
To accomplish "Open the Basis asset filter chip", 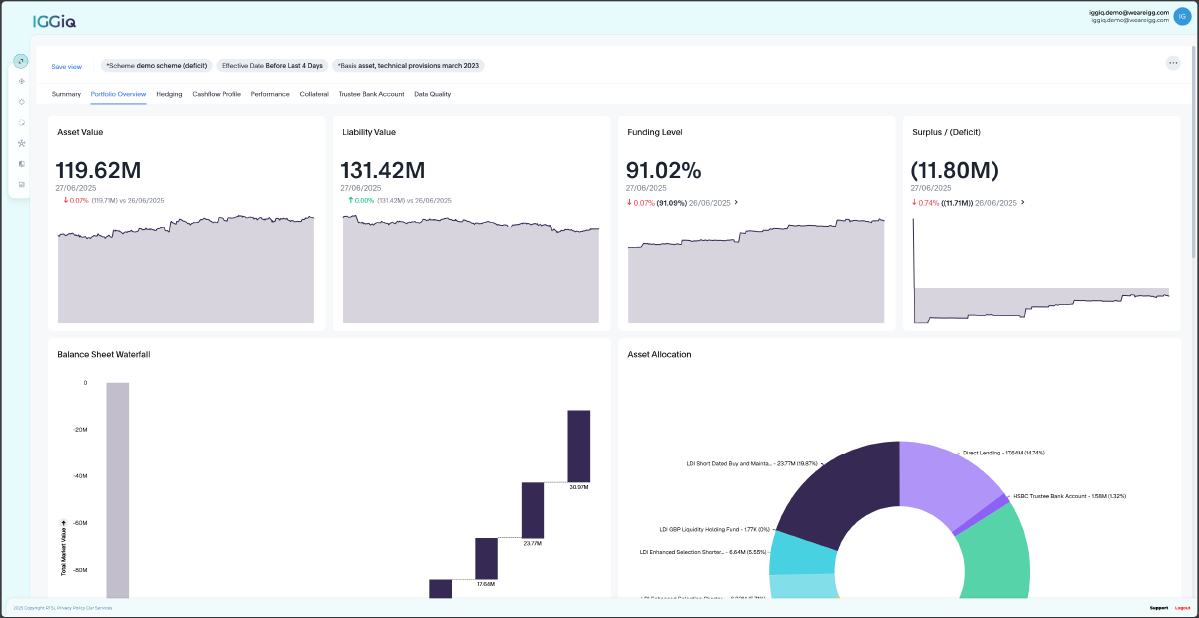I will [408, 66].
